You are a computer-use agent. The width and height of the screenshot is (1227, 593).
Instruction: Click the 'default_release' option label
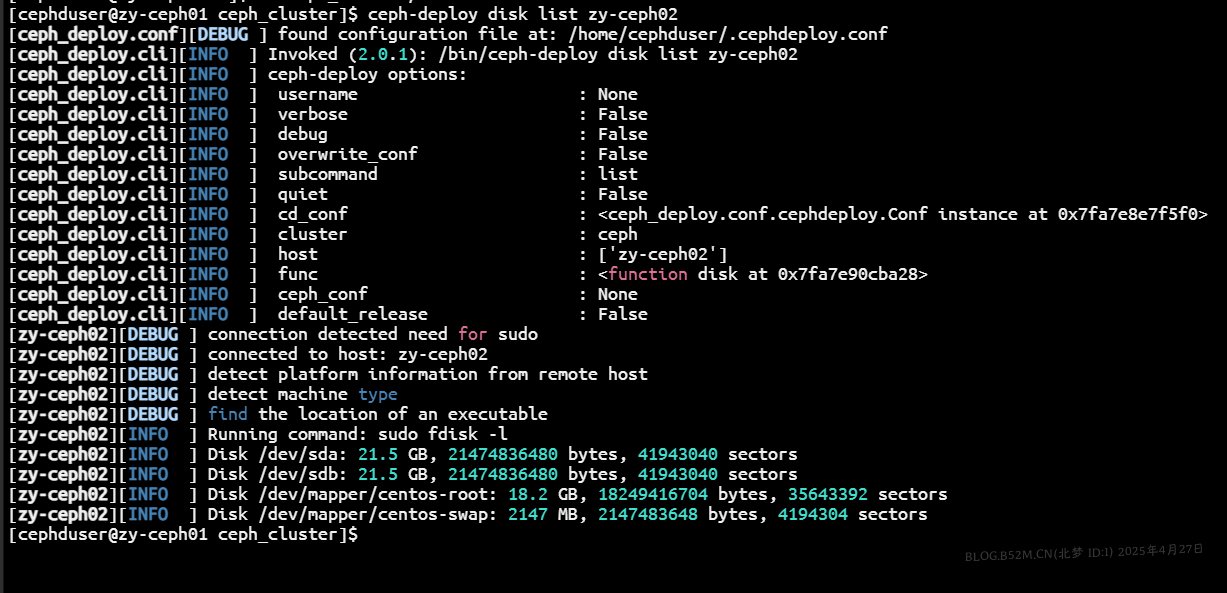(352, 314)
